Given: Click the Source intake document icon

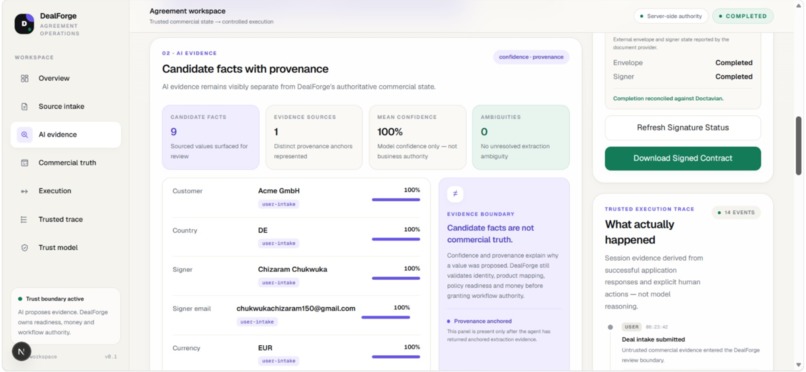Looking at the screenshot, I should pyautogui.click(x=24, y=107).
